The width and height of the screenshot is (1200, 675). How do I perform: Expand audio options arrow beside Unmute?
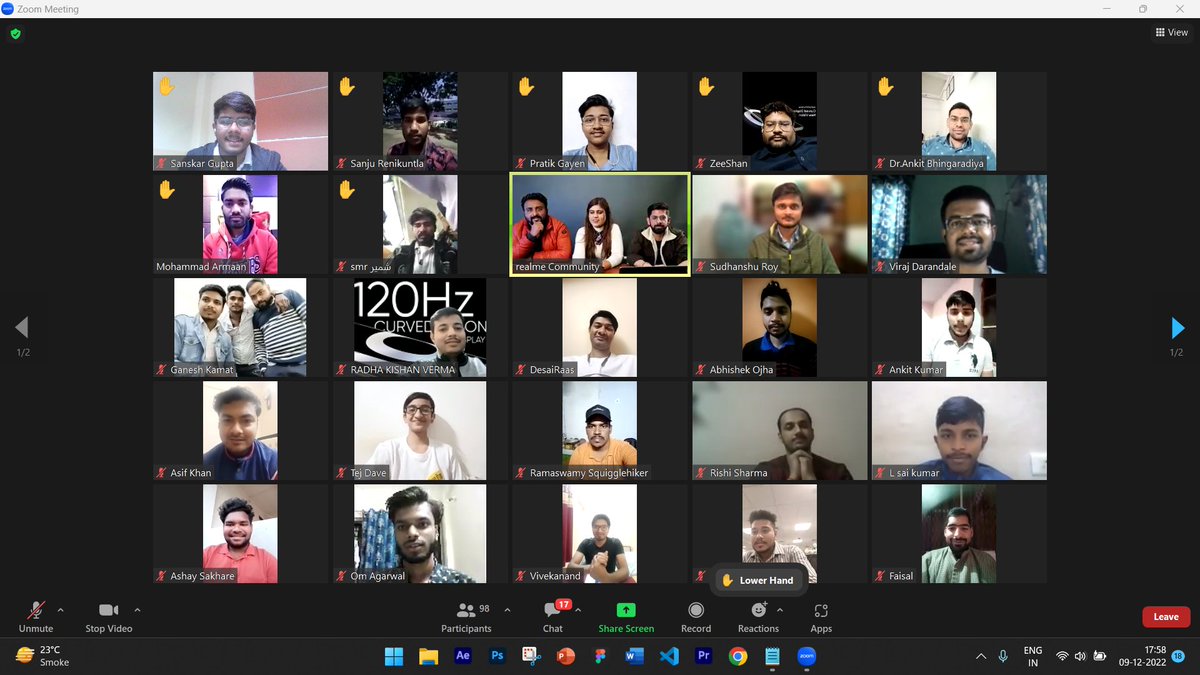61,610
